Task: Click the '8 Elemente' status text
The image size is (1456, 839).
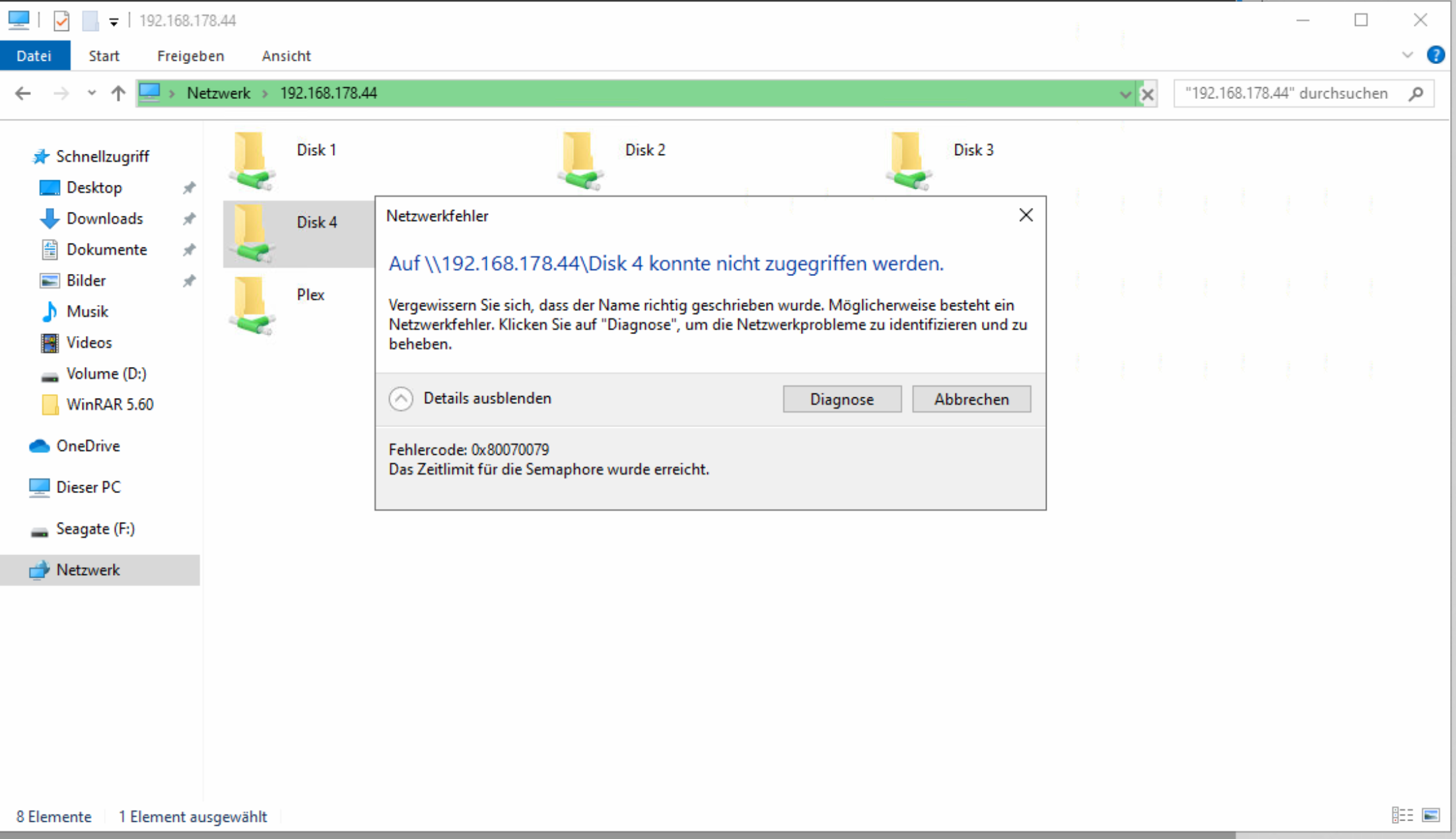Action: coord(53,817)
